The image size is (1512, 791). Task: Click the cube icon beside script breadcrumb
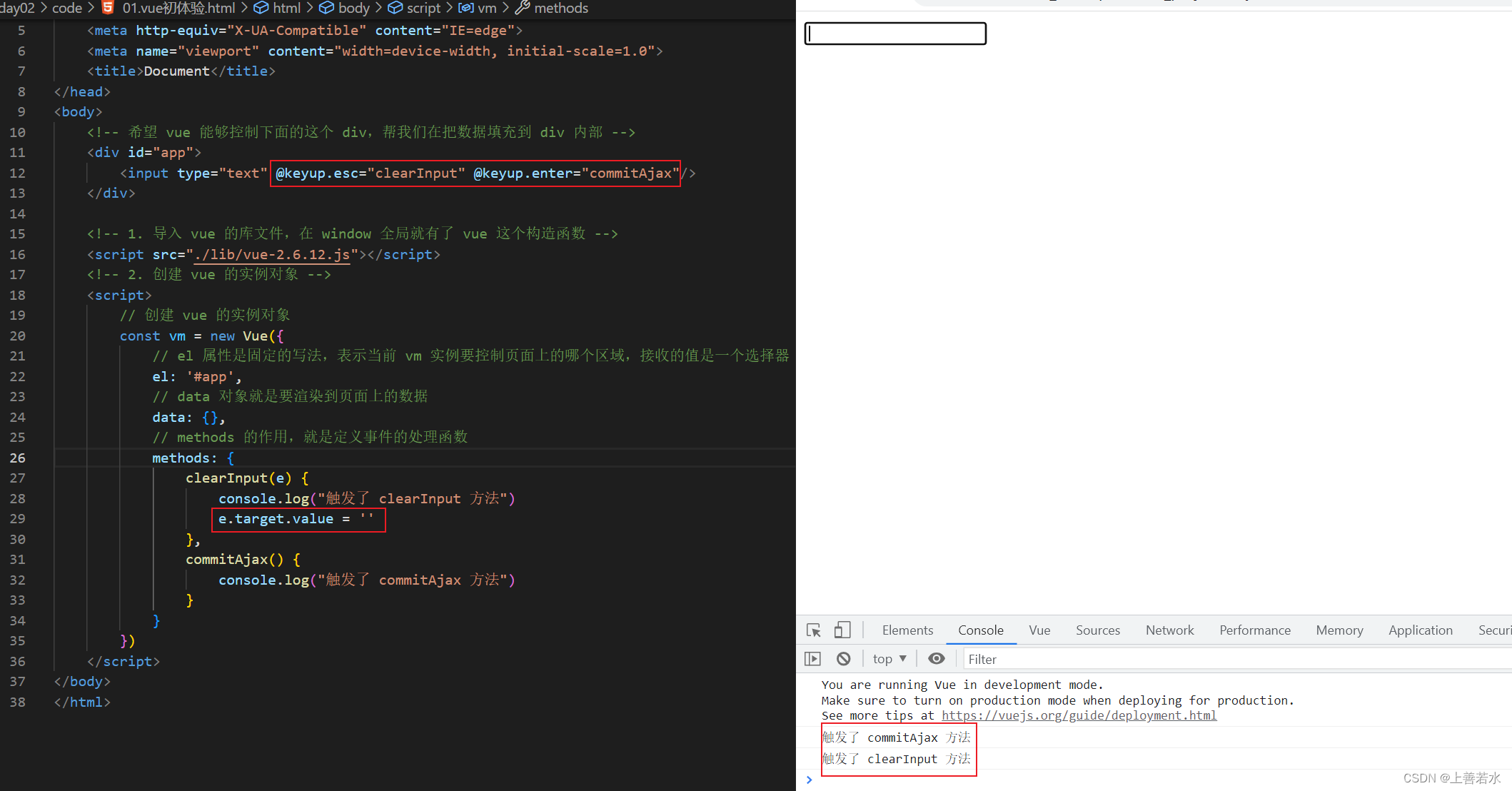click(x=395, y=8)
